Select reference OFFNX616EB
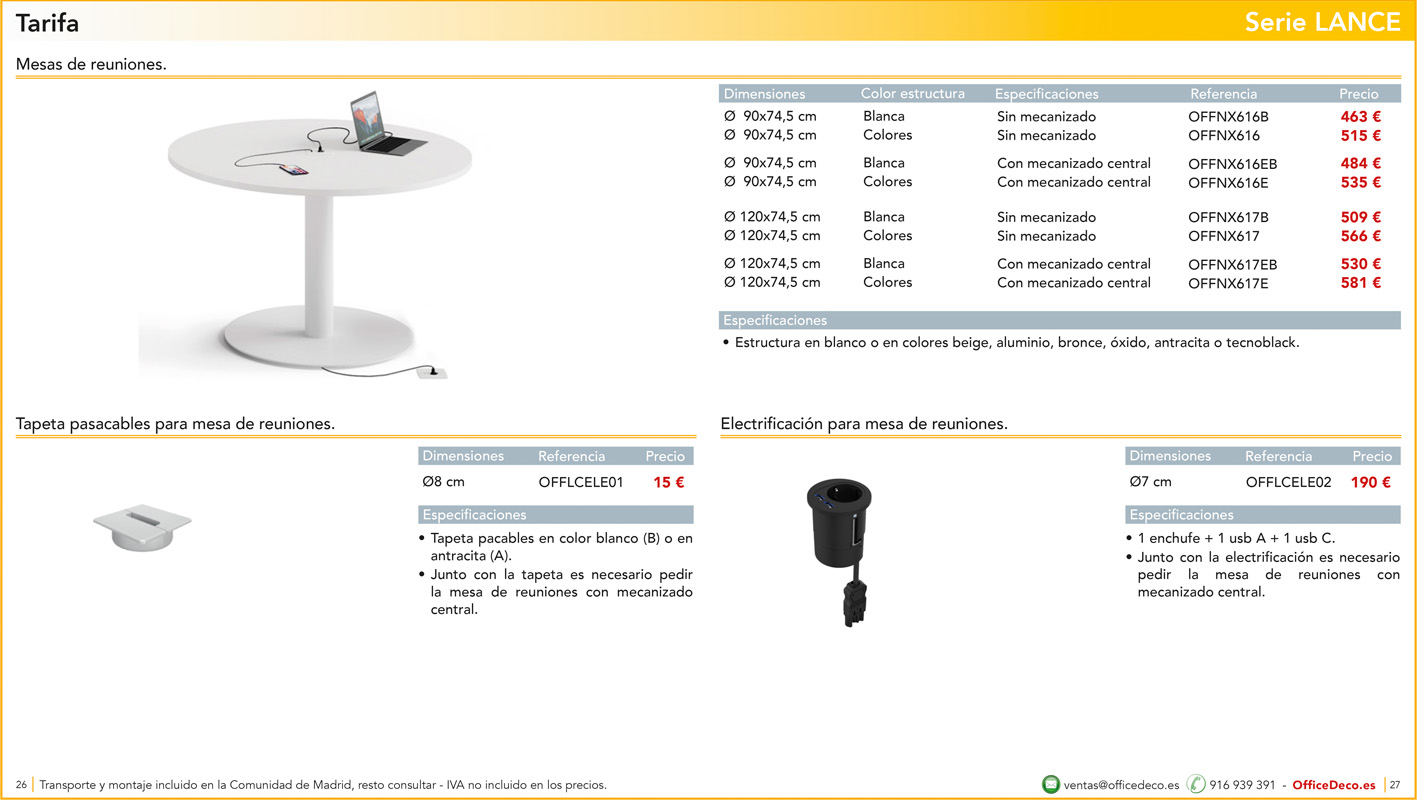This screenshot has width=1417, height=800. click(1232, 164)
